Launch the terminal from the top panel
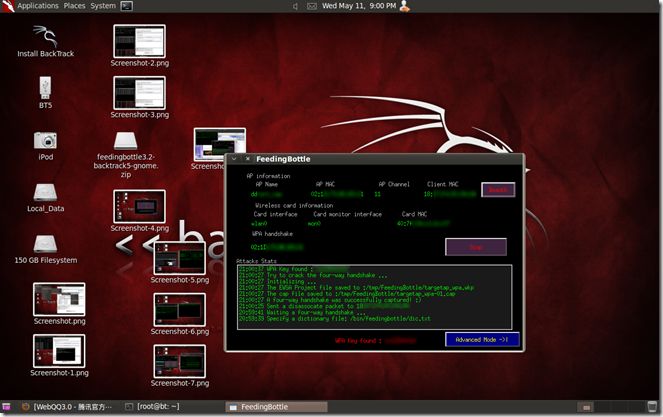The height and width of the screenshot is (417, 663). tap(126, 6)
